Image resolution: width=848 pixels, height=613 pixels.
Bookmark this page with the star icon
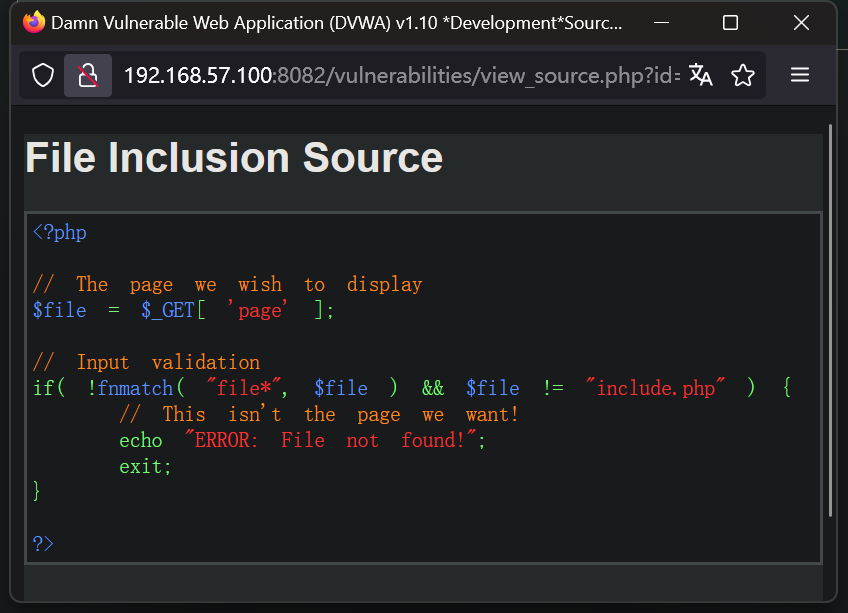click(x=743, y=75)
